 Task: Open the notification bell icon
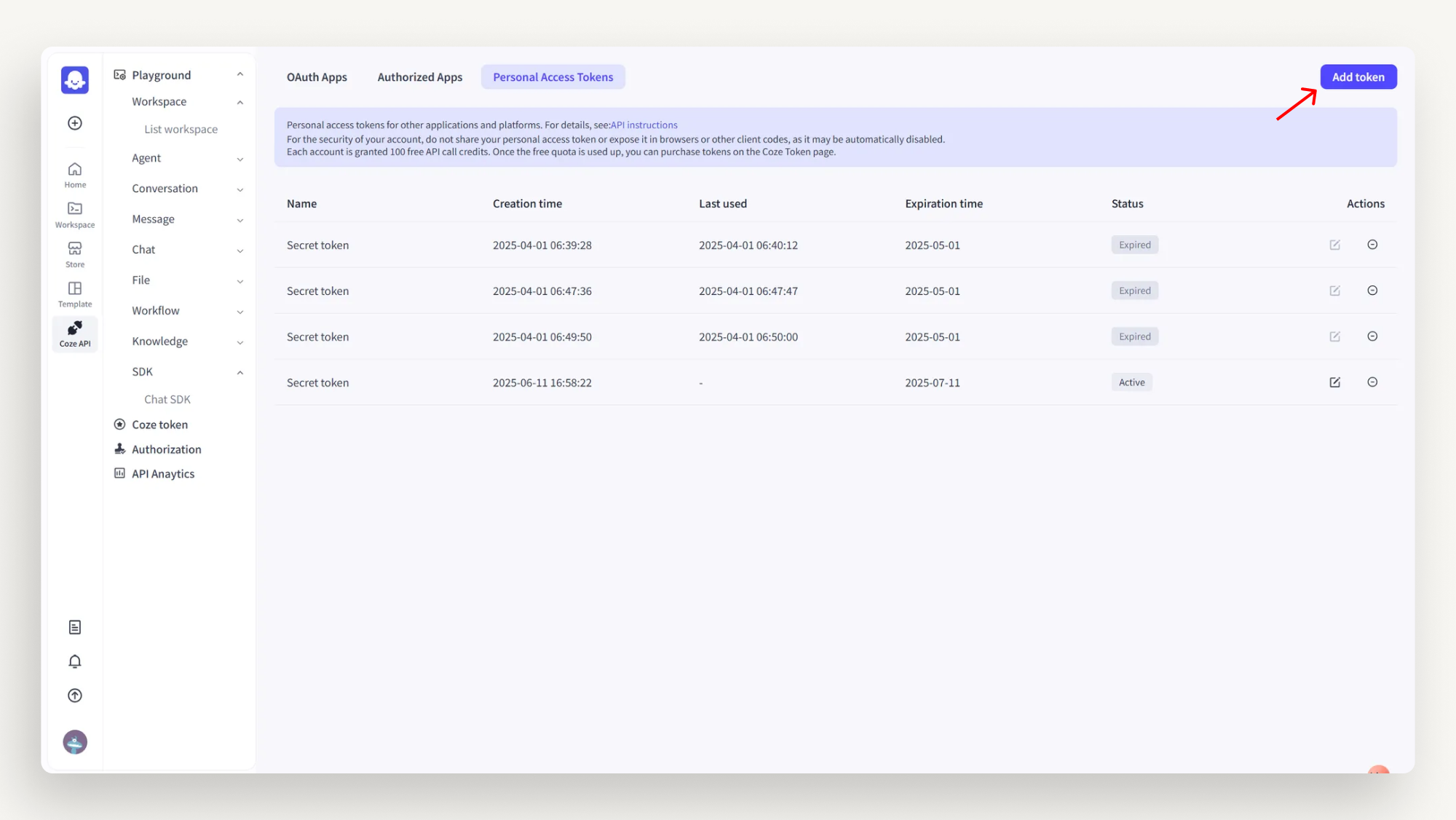(x=74, y=661)
